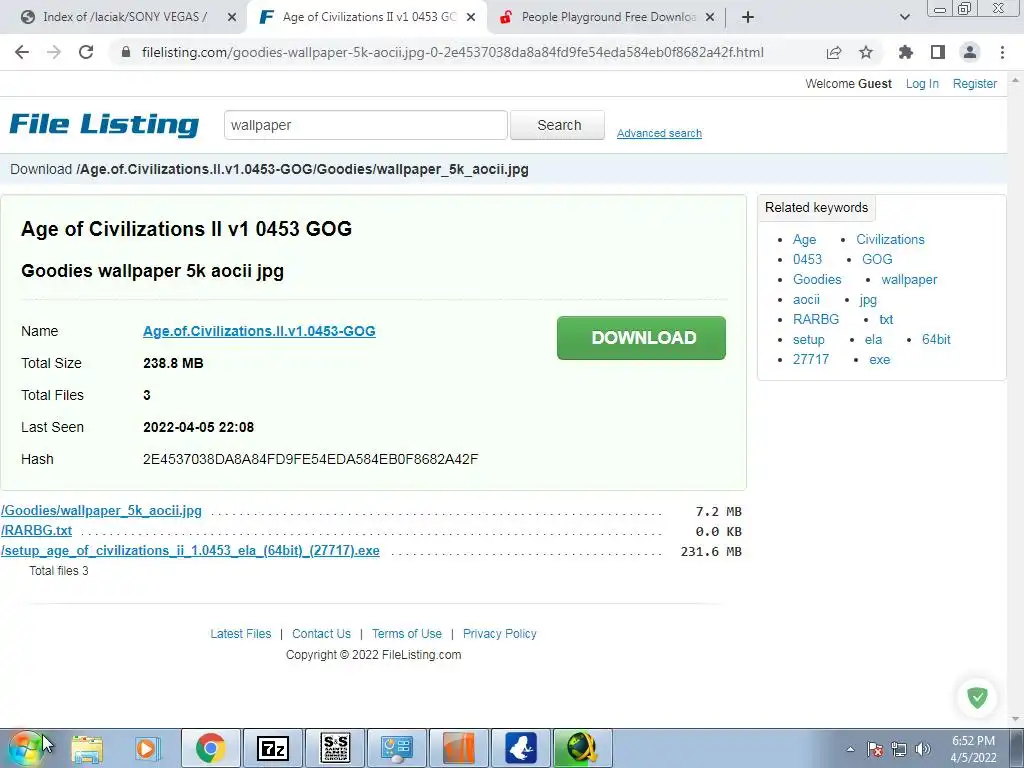Switch to the Index of /laciak/SONY VEGAS tab
This screenshot has width=1024, height=768.
124,17
